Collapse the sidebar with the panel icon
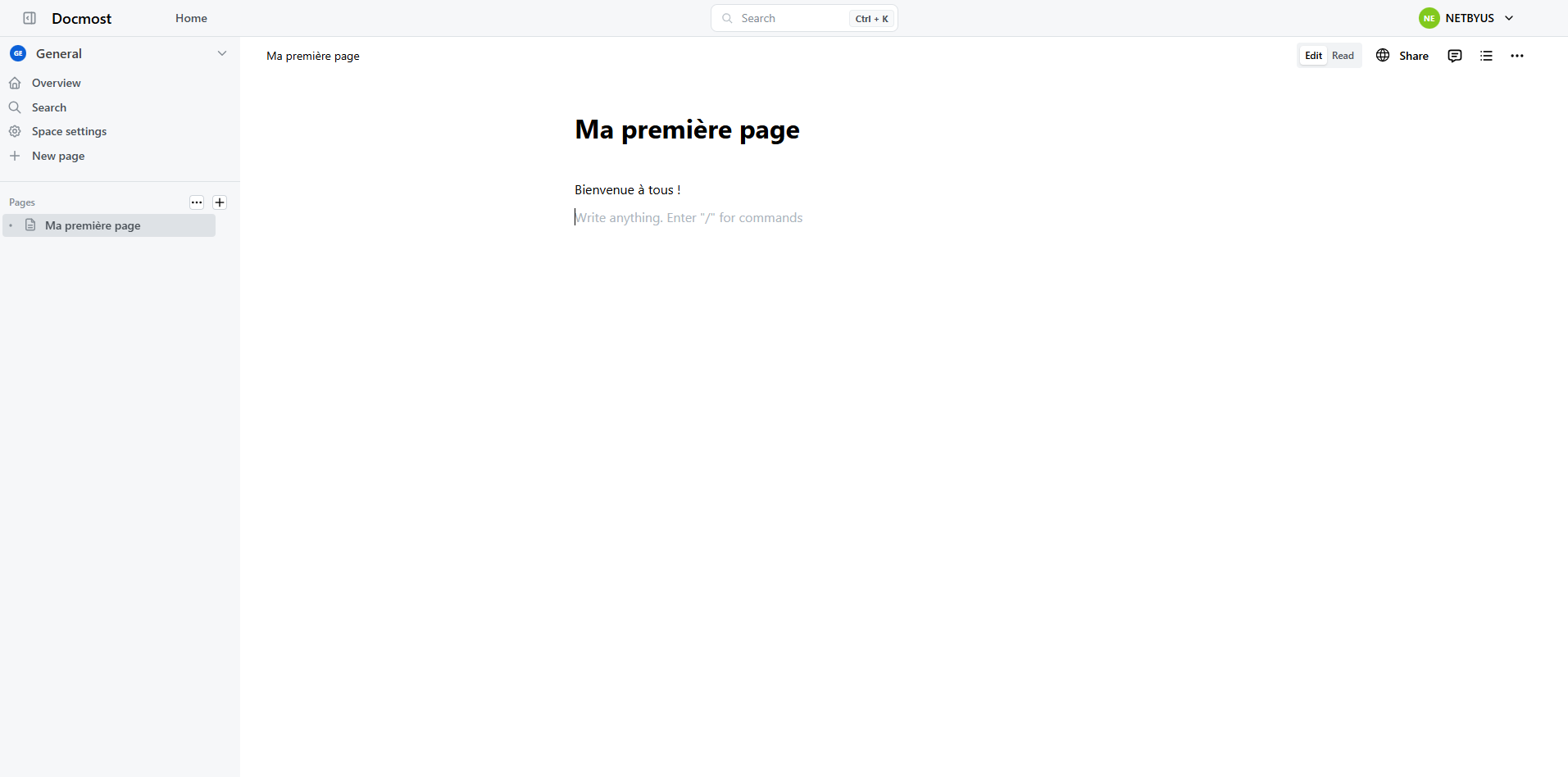 (30, 18)
